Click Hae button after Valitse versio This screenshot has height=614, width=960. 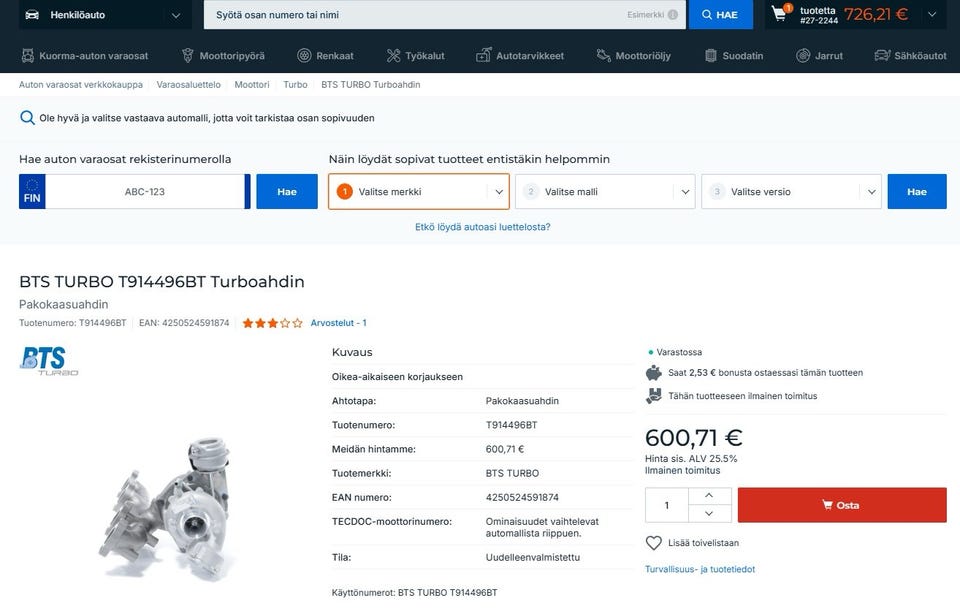point(917,192)
